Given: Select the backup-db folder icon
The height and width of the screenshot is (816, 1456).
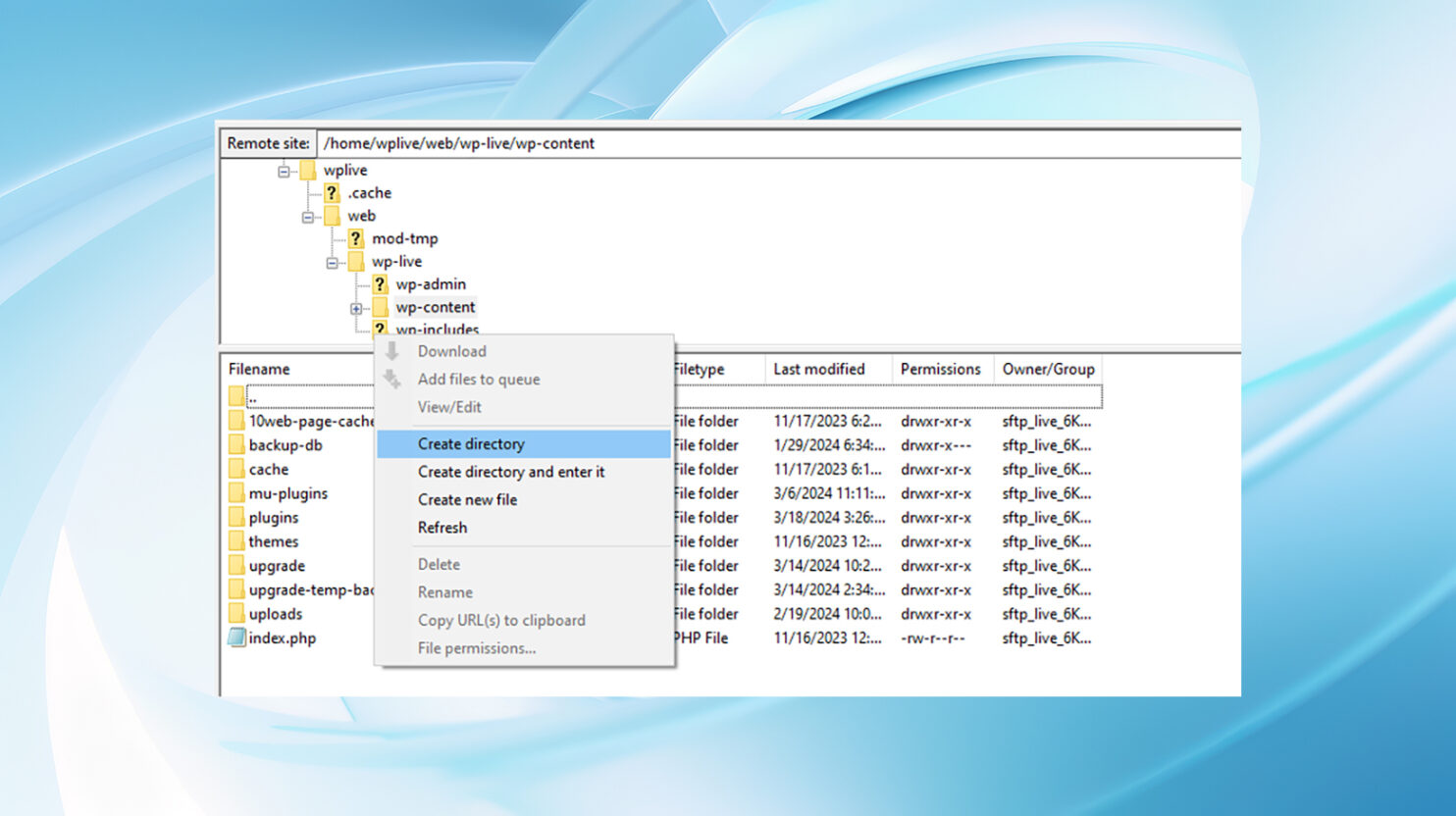Looking at the screenshot, I should 236,445.
